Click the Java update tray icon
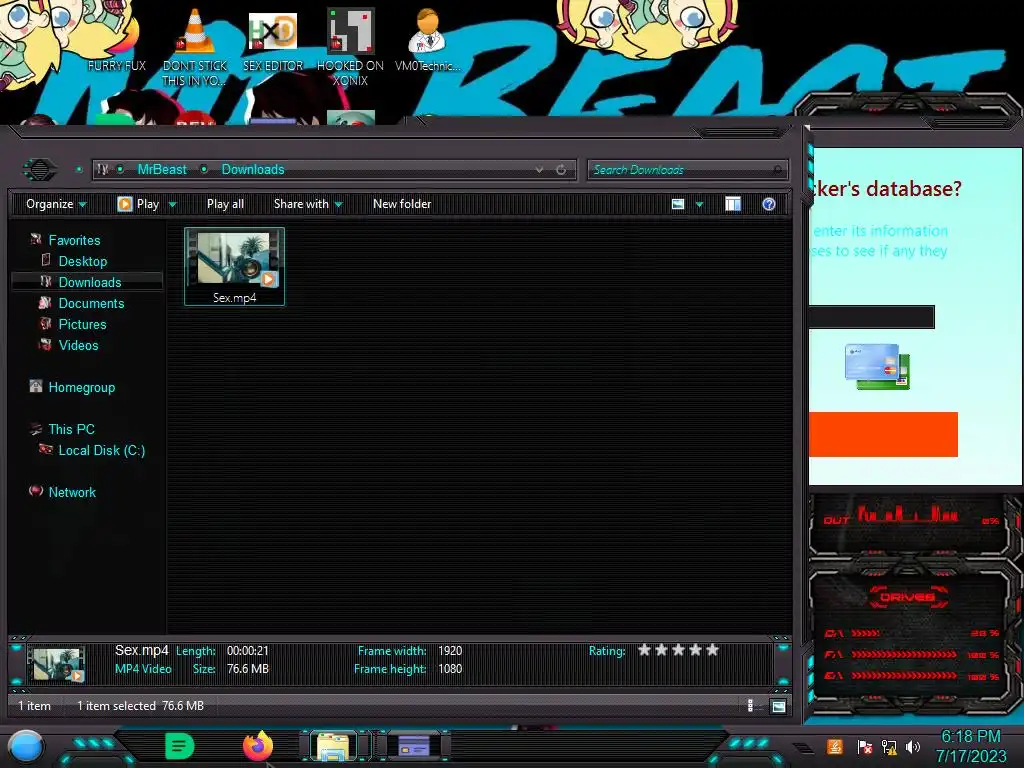 tap(835, 746)
